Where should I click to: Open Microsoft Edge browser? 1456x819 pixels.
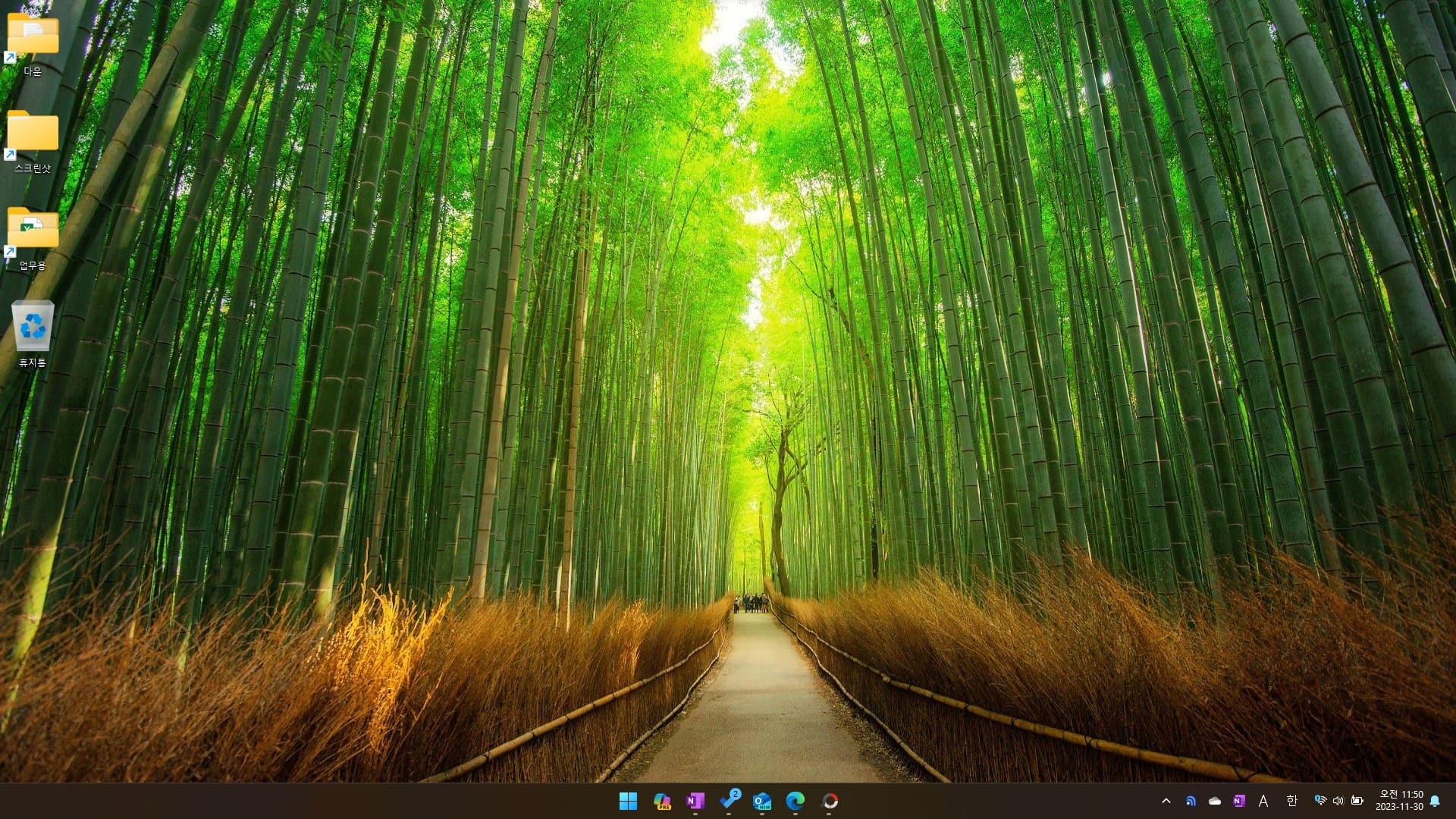(795, 801)
